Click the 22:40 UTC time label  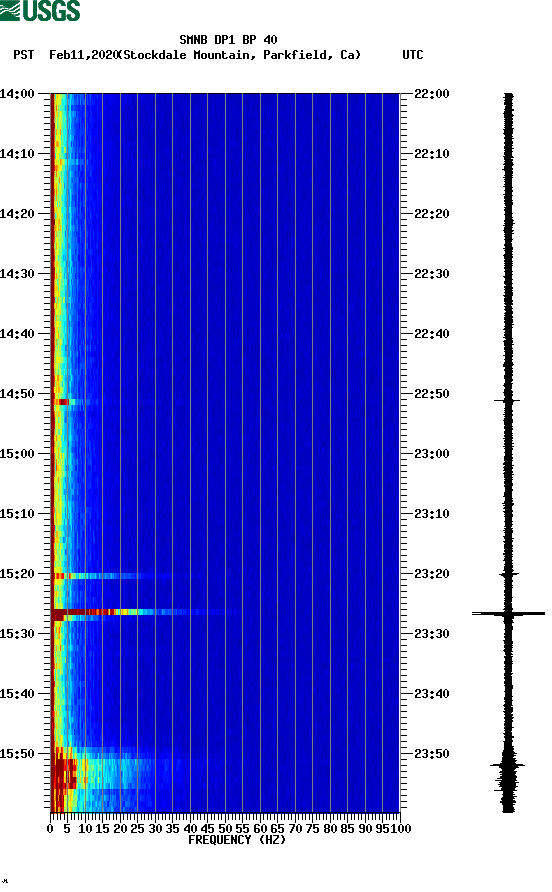click(431, 333)
